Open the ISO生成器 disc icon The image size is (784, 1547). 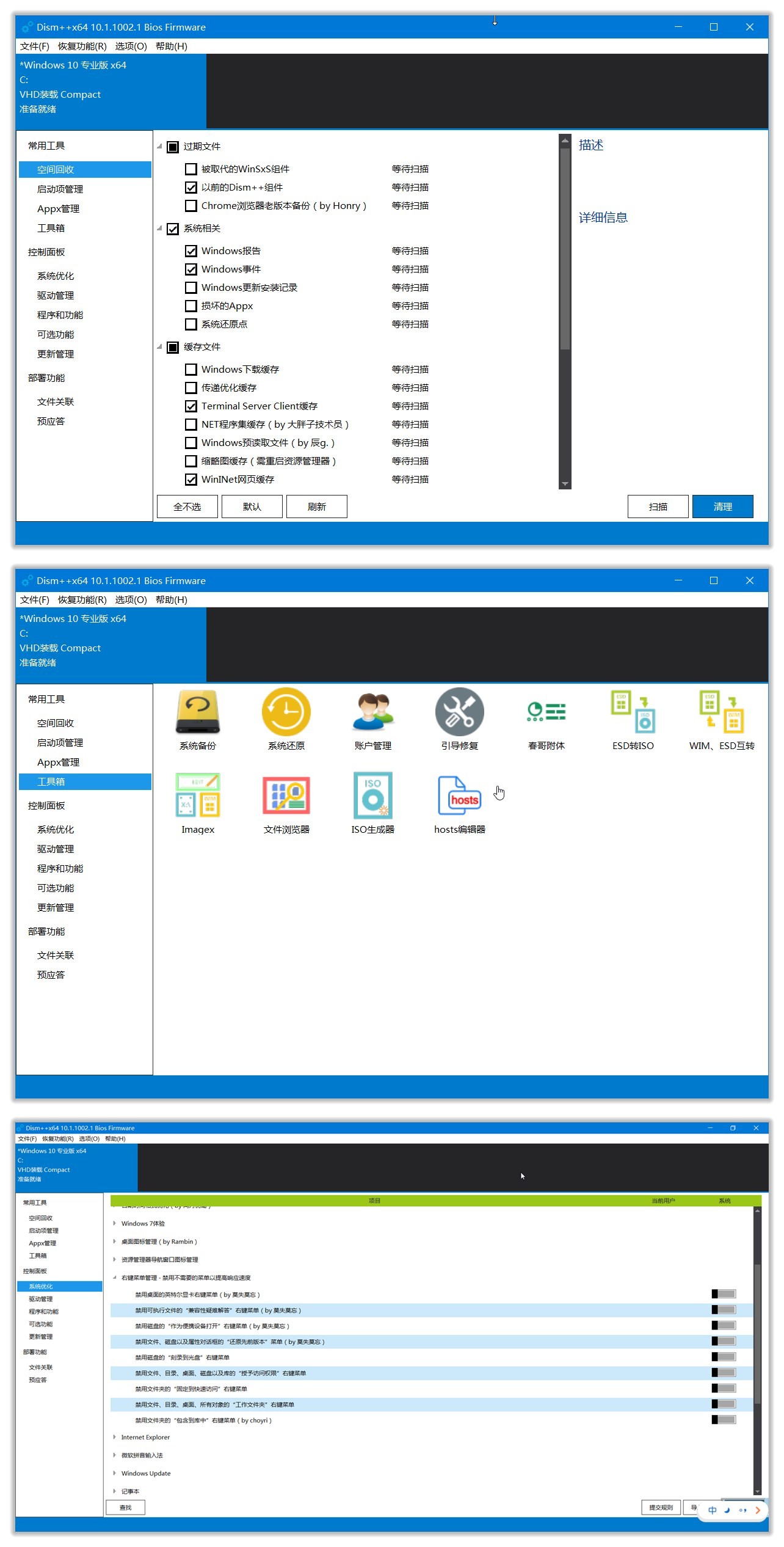372,795
